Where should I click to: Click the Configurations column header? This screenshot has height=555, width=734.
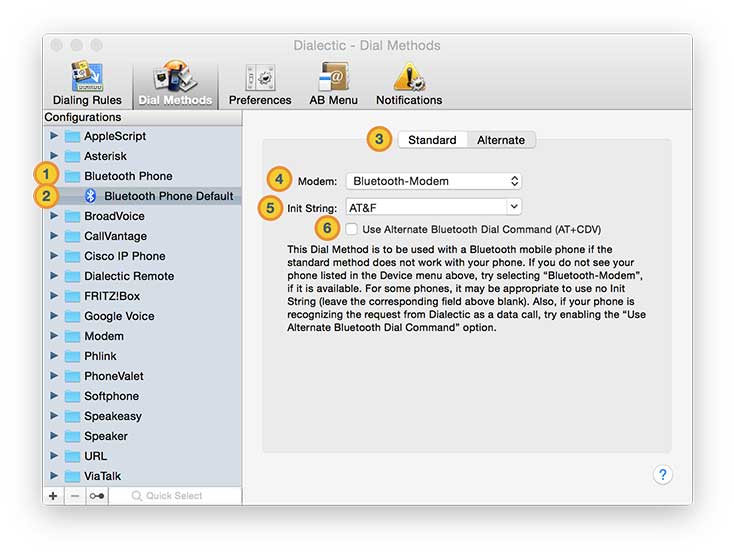click(x=142, y=117)
